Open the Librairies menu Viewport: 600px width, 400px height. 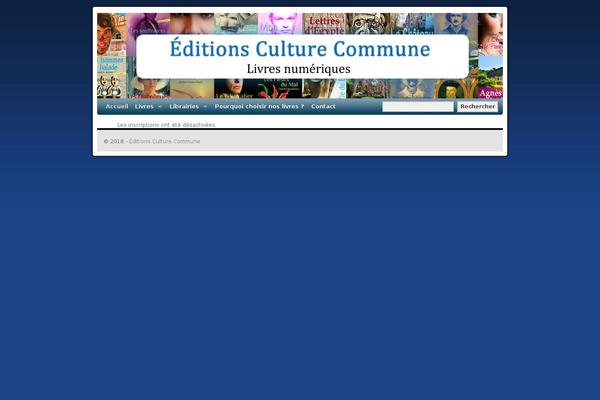click(184, 106)
